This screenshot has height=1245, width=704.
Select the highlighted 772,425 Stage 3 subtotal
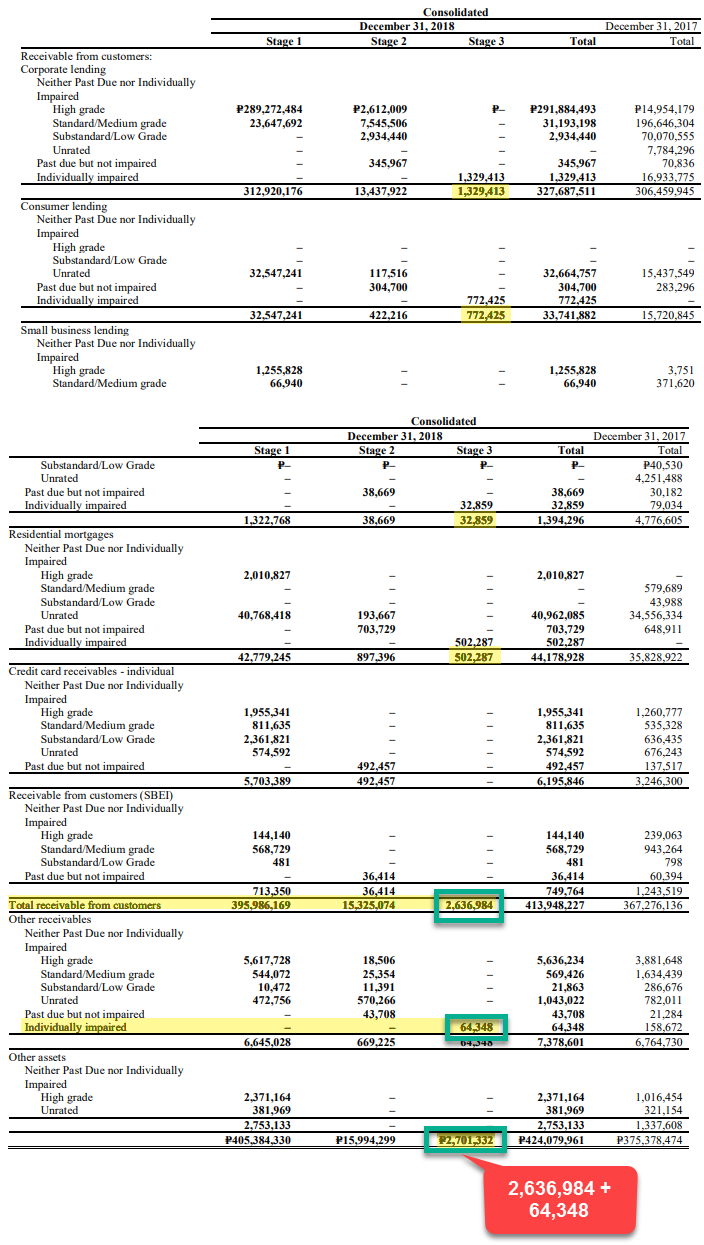[482, 315]
